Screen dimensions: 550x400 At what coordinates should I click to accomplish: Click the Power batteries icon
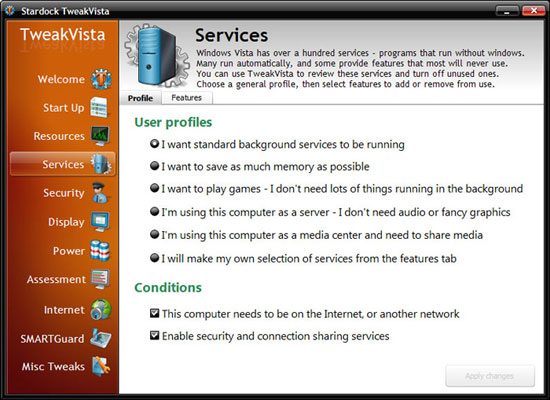(100, 251)
